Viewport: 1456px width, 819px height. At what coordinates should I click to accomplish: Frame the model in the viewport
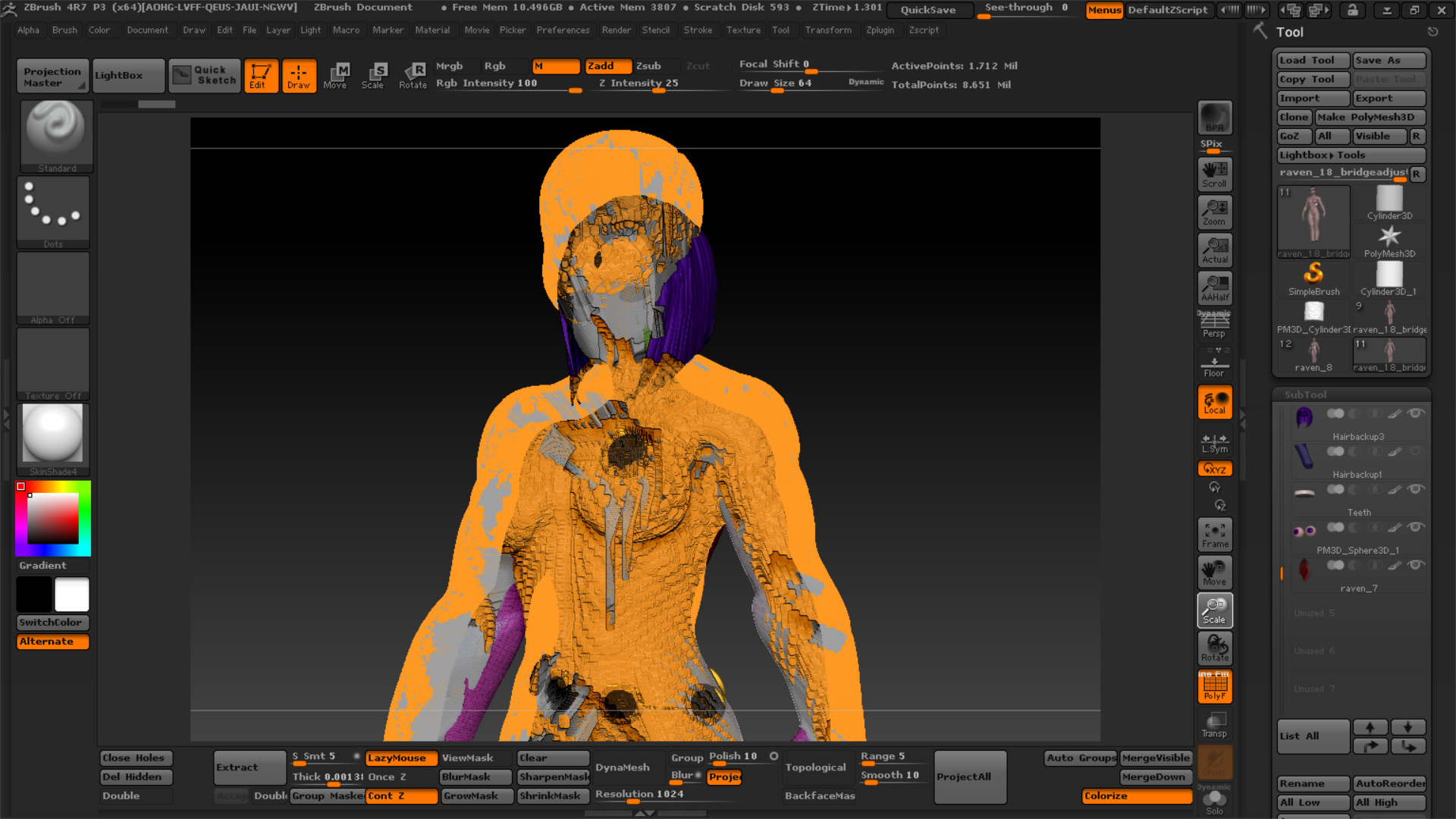[x=1214, y=534]
